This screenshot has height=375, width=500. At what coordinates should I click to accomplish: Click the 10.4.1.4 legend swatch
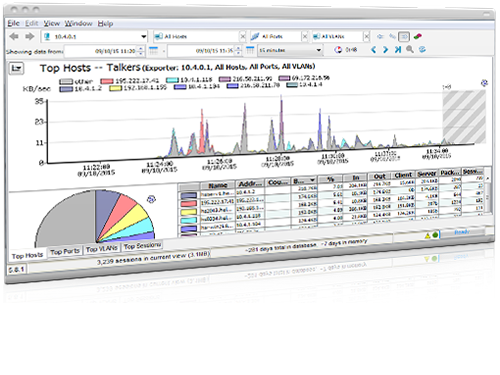point(292,85)
